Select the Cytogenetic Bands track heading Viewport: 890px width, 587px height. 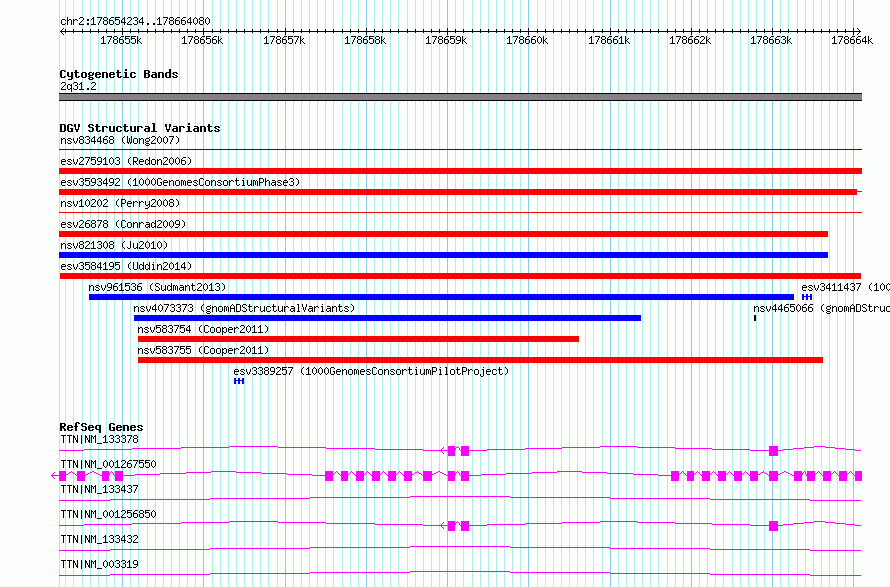[x=119, y=74]
